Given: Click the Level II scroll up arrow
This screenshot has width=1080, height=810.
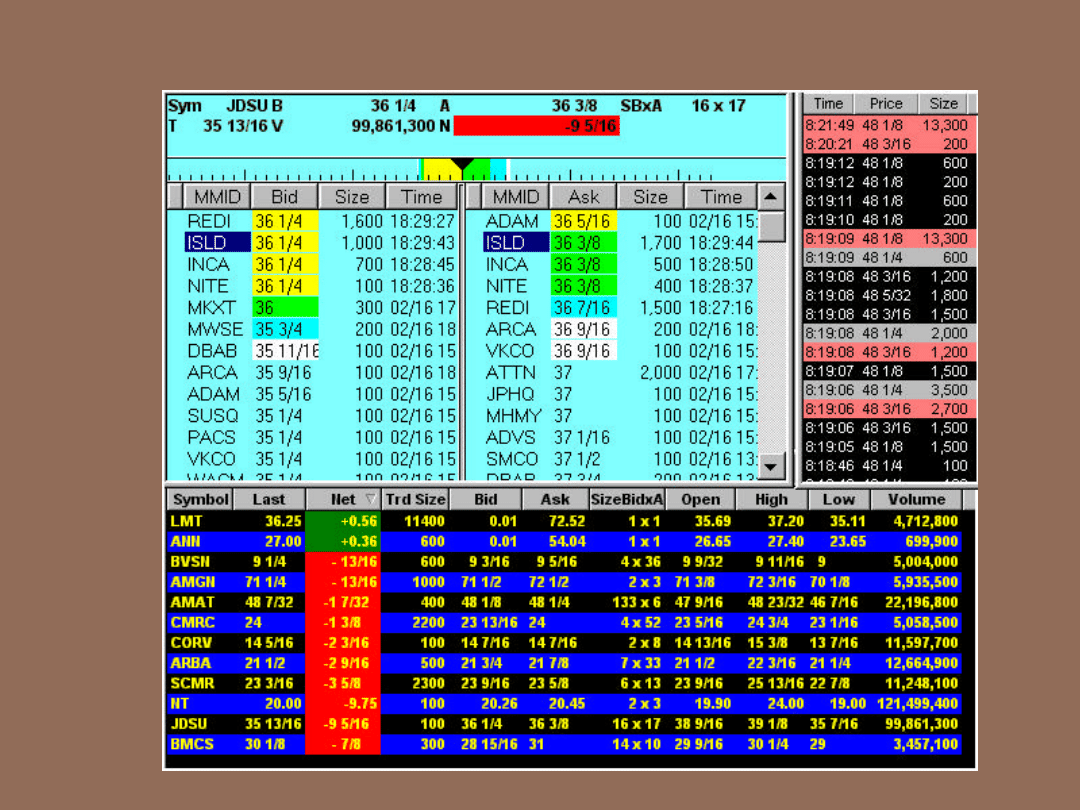Looking at the screenshot, I should coord(772,197).
